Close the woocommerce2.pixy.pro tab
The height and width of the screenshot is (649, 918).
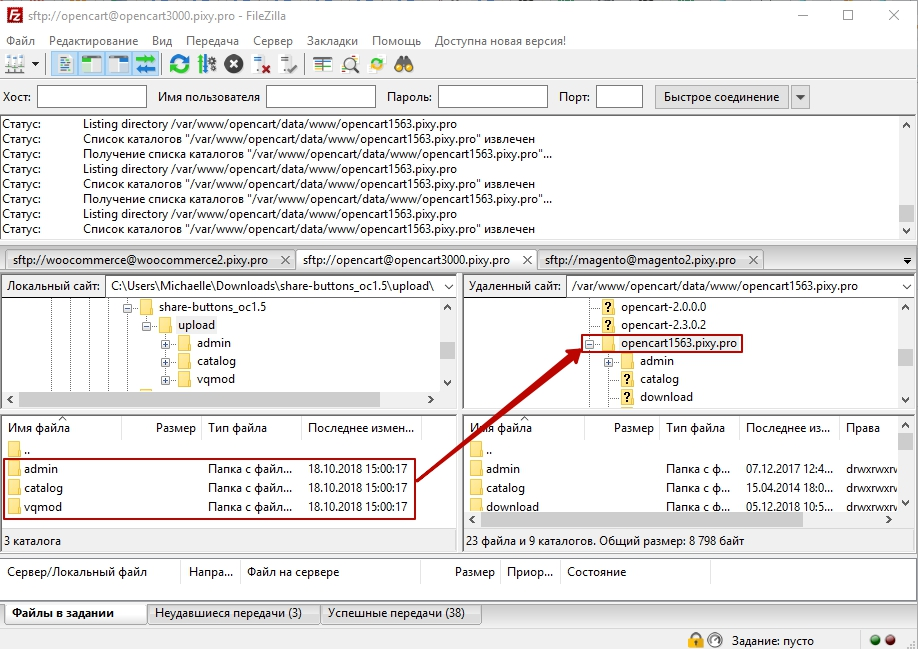click(x=285, y=260)
